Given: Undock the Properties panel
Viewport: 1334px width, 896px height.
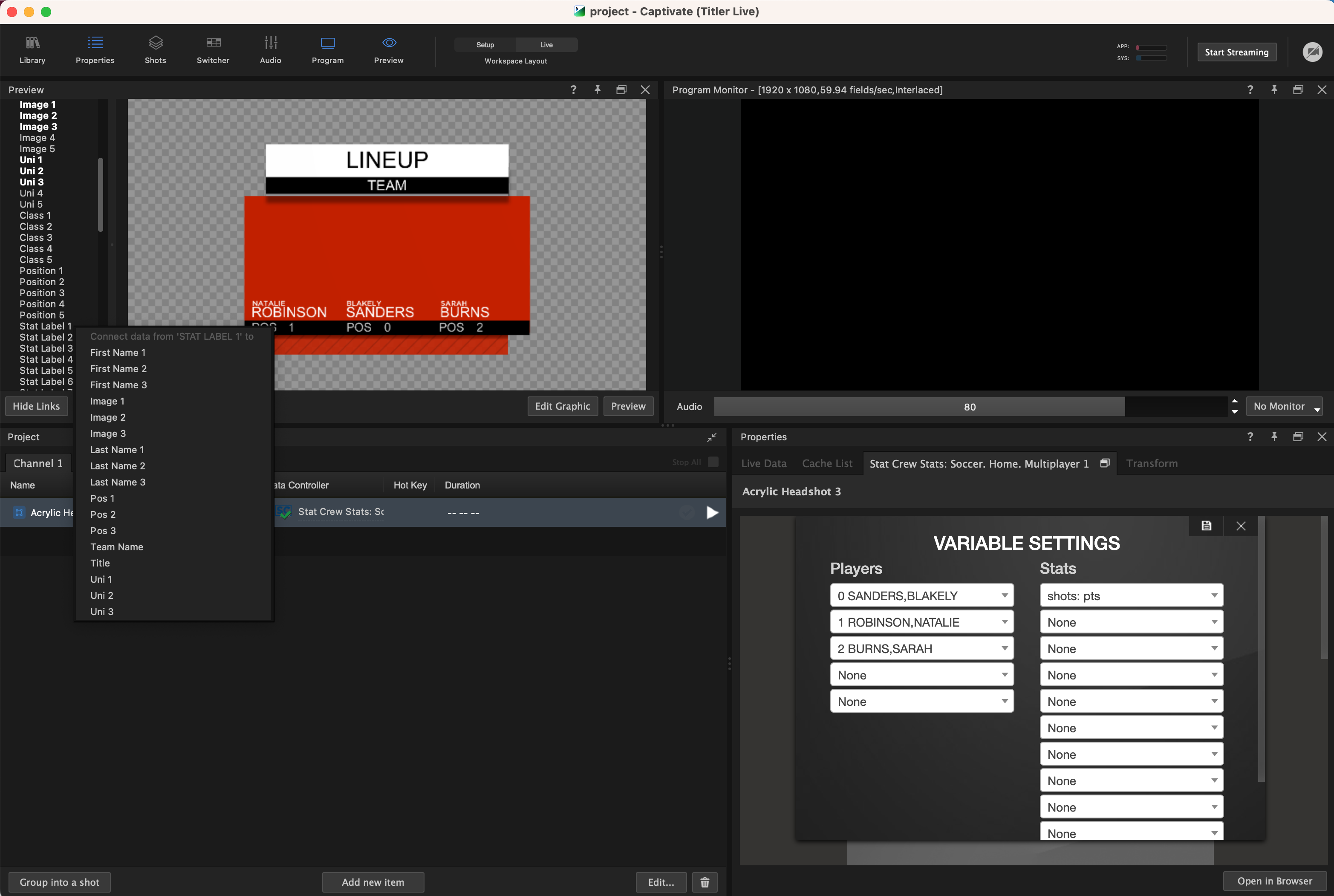Looking at the screenshot, I should pyautogui.click(x=1298, y=436).
